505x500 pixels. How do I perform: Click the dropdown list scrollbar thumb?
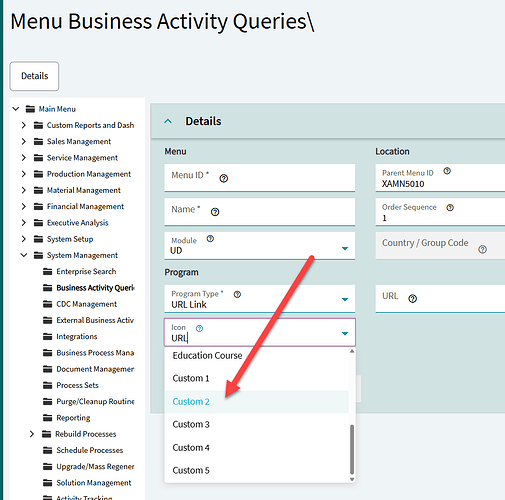352,449
